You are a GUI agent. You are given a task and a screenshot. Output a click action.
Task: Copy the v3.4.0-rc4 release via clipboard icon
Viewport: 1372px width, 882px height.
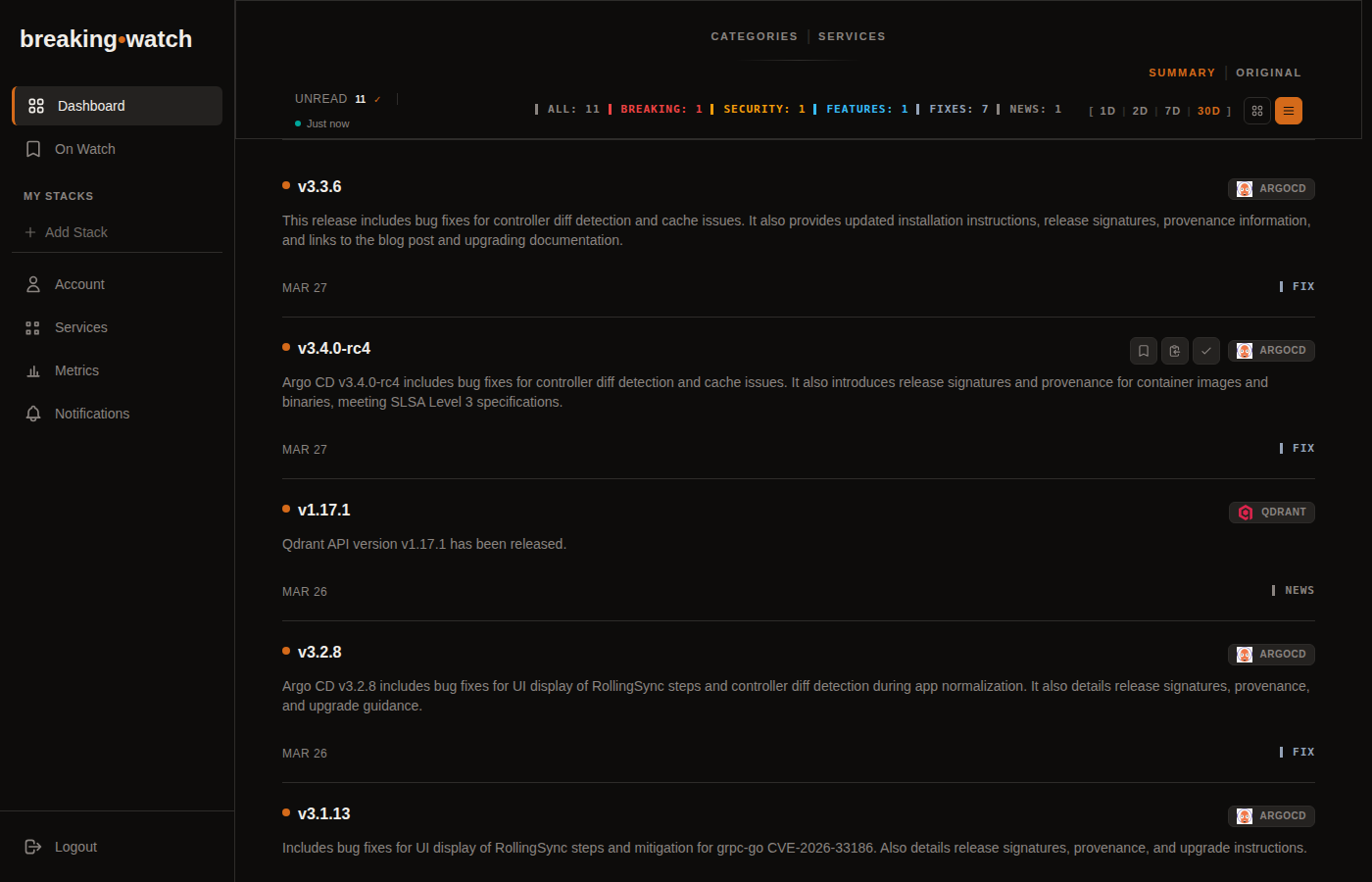pyautogui.click(x=1175, y=351)
